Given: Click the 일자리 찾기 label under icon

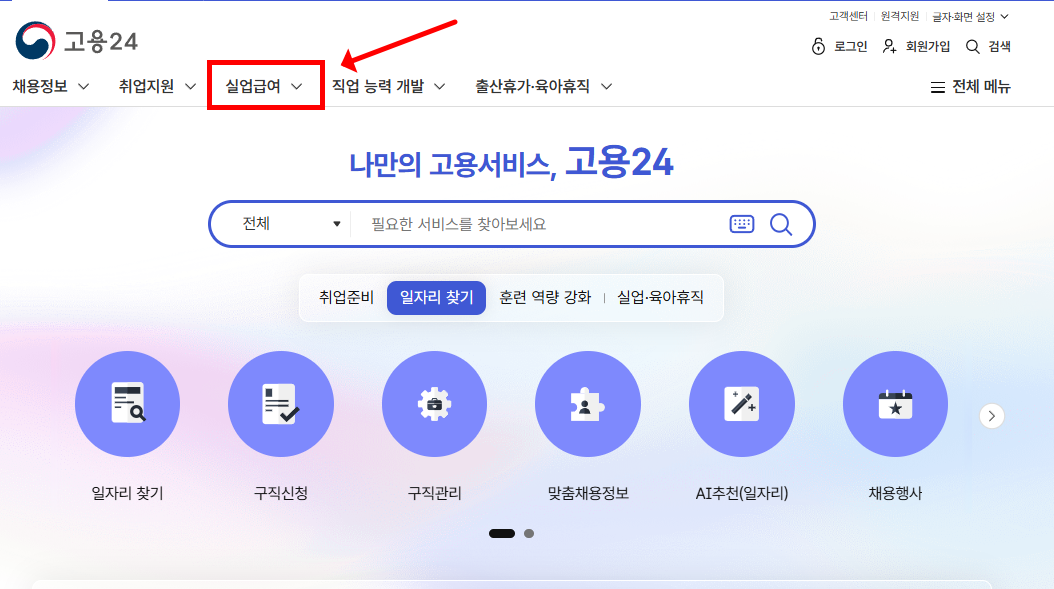Looking at the screenshot, I should pos(128,494).
